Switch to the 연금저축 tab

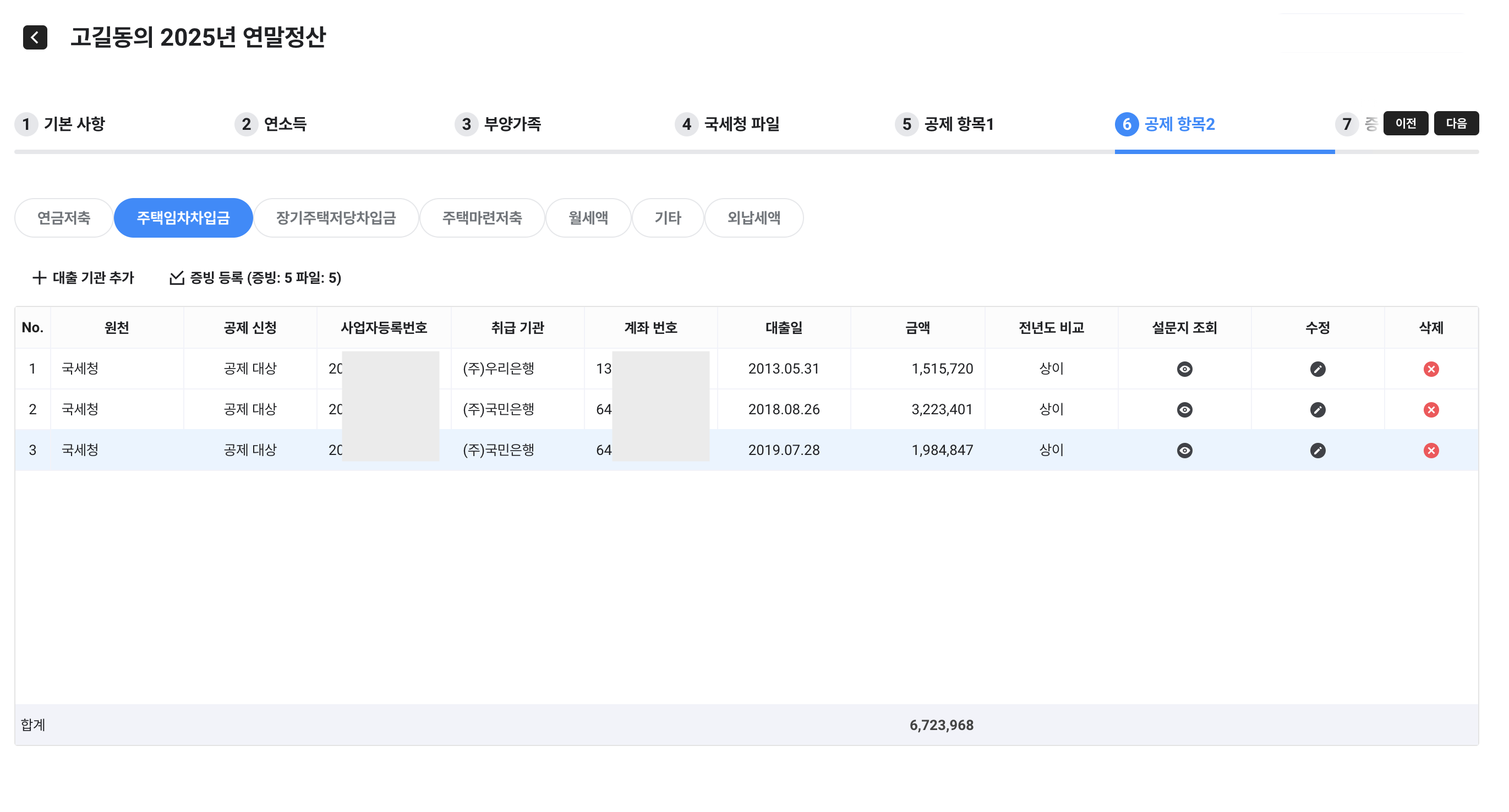tap(64, 218)
